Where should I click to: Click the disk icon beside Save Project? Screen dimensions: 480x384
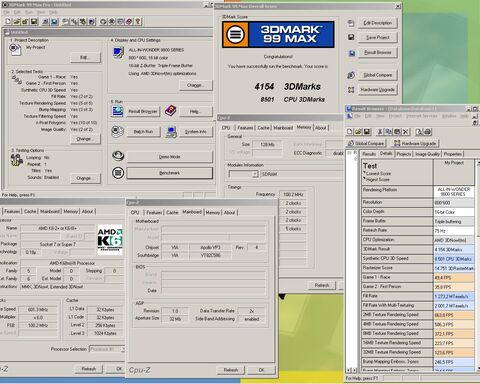point(351,37)
